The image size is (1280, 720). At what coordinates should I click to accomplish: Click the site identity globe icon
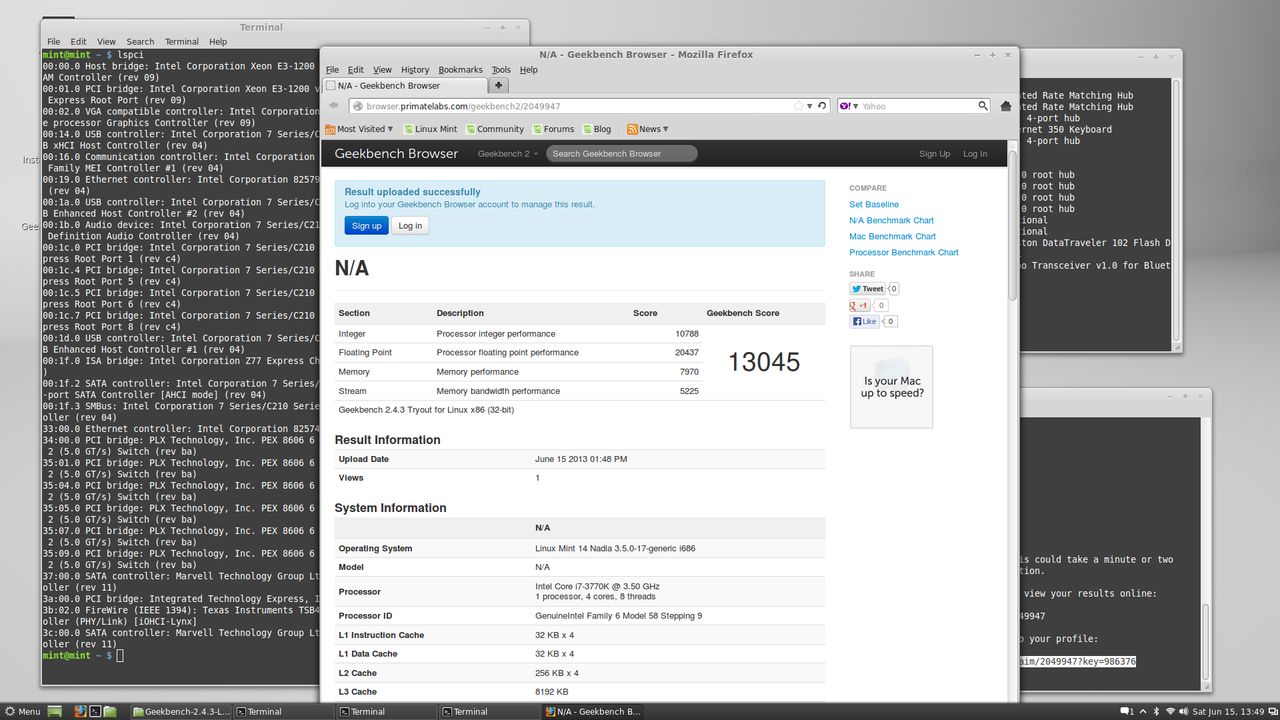pyautogui.click(x=357, y=106)
